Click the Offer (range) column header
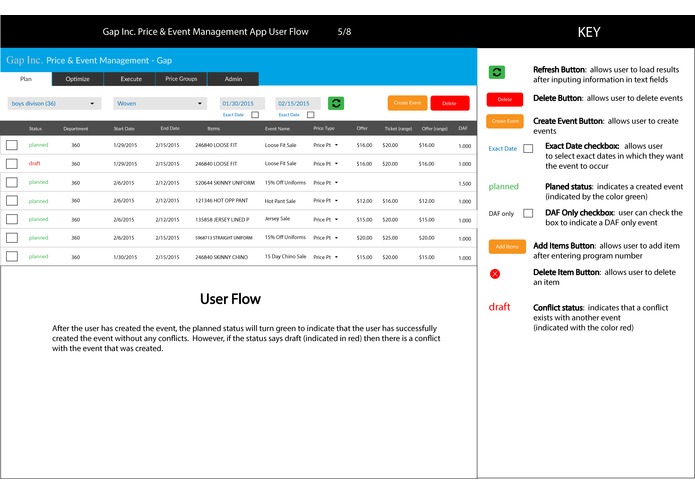This screenshot has height=494, width=695. click(x=435, y=128)
